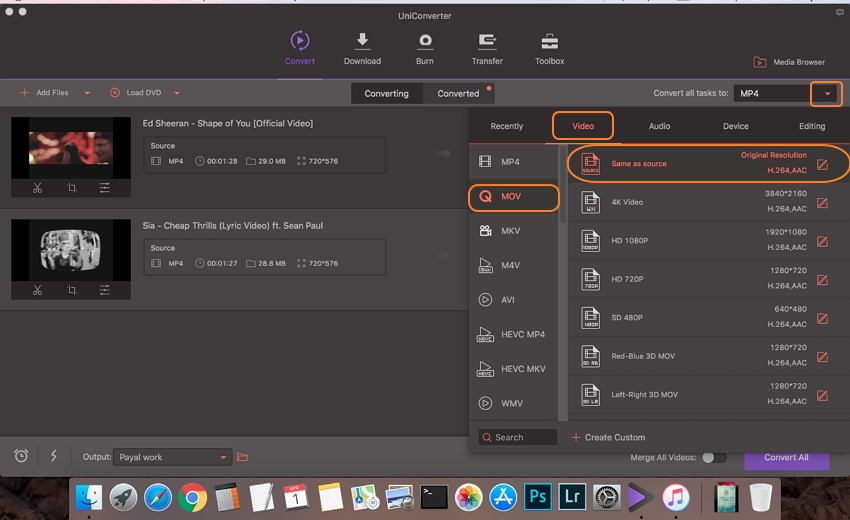Screen dimensions: 850x520
Task: Click Load DVD button
Action: point(136,93)
